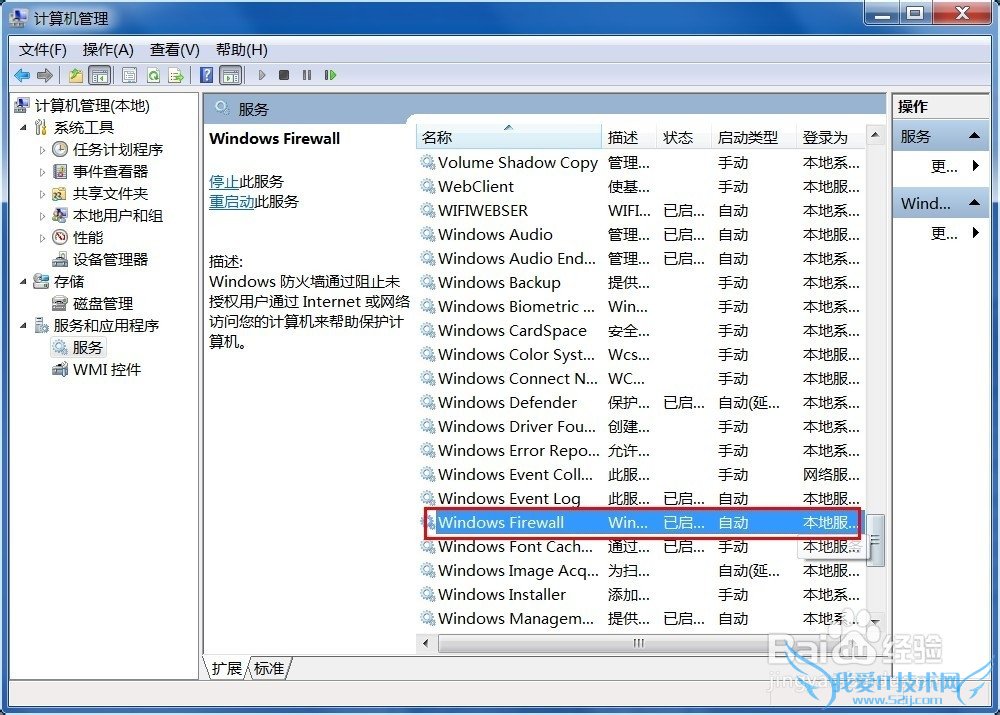Image resolution: width=1000 pixels, height=715 pixels.
Task: Select the WMI 控件 icon
Action: pyautogui.click(x=60, y=369)
